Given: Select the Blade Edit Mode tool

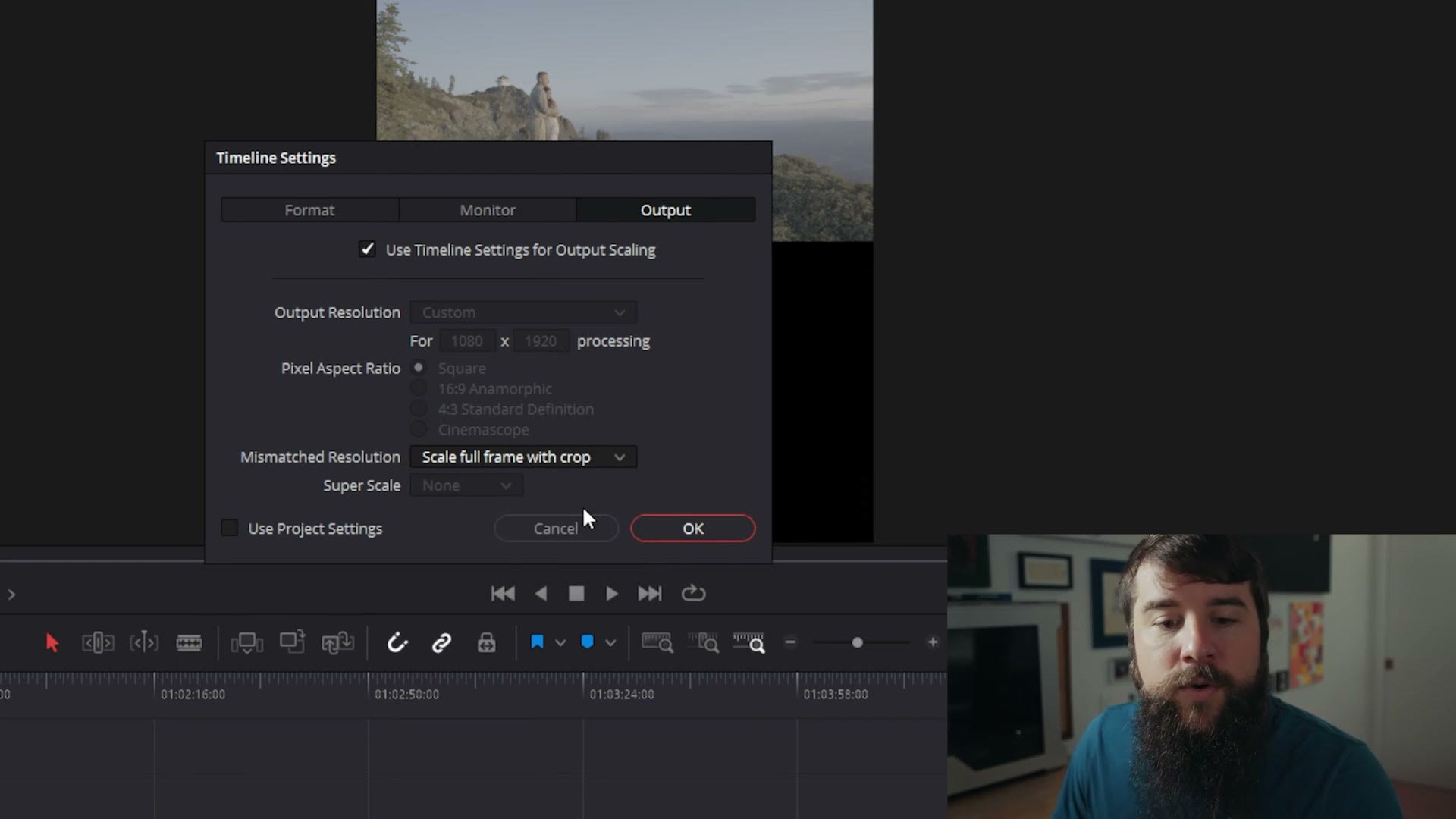Looking at the screenshot, I should tap(189, 643).
